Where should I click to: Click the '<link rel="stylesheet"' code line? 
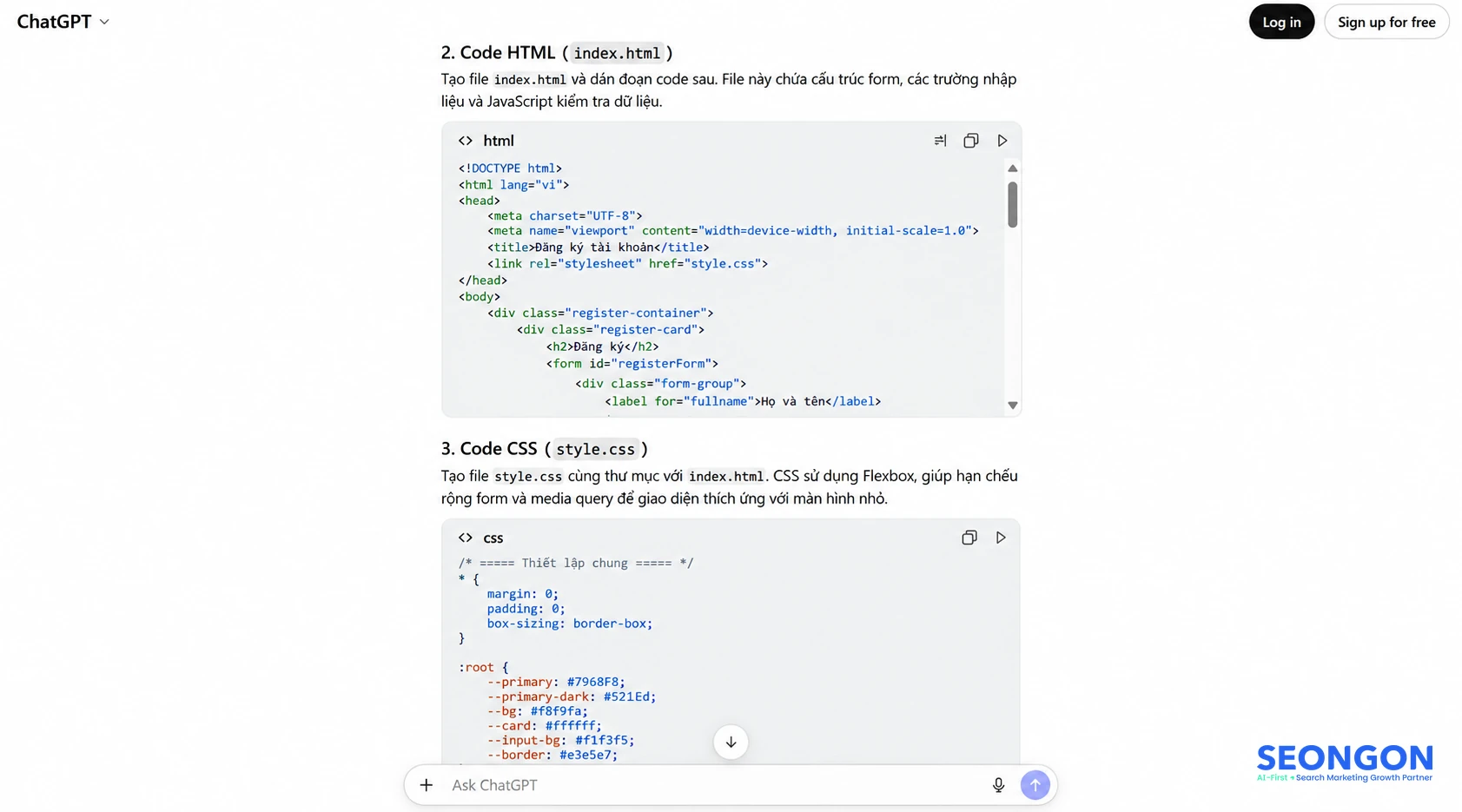coord(627,263)
